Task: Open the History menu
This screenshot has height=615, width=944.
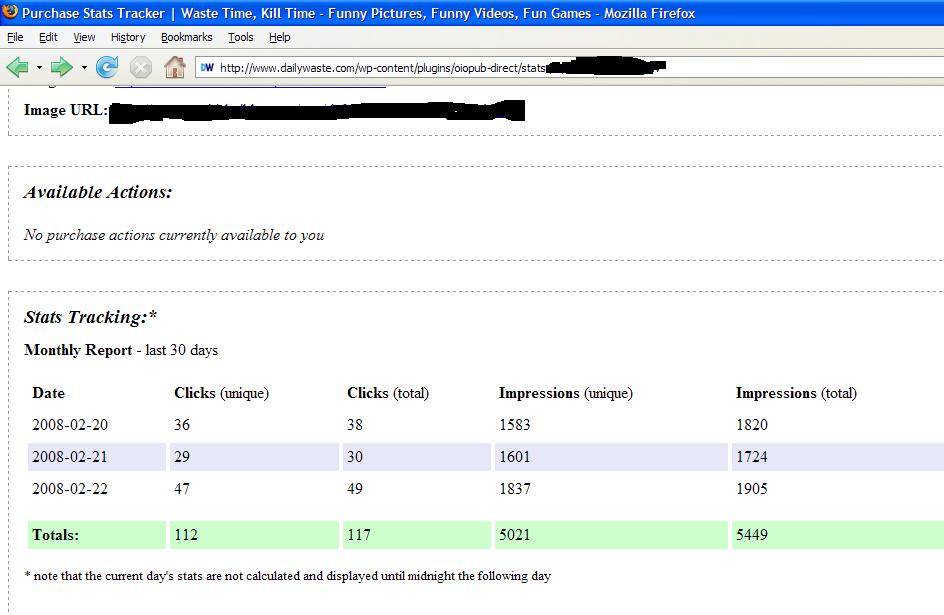Action: click(128, 37)
